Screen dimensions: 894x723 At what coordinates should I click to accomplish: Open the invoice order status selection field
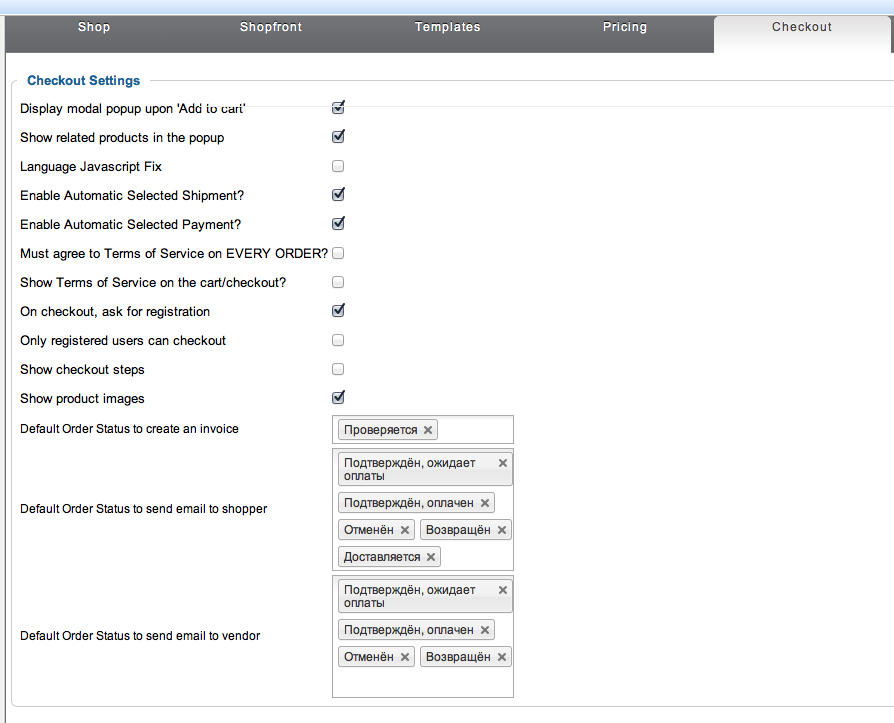(475, 430)
